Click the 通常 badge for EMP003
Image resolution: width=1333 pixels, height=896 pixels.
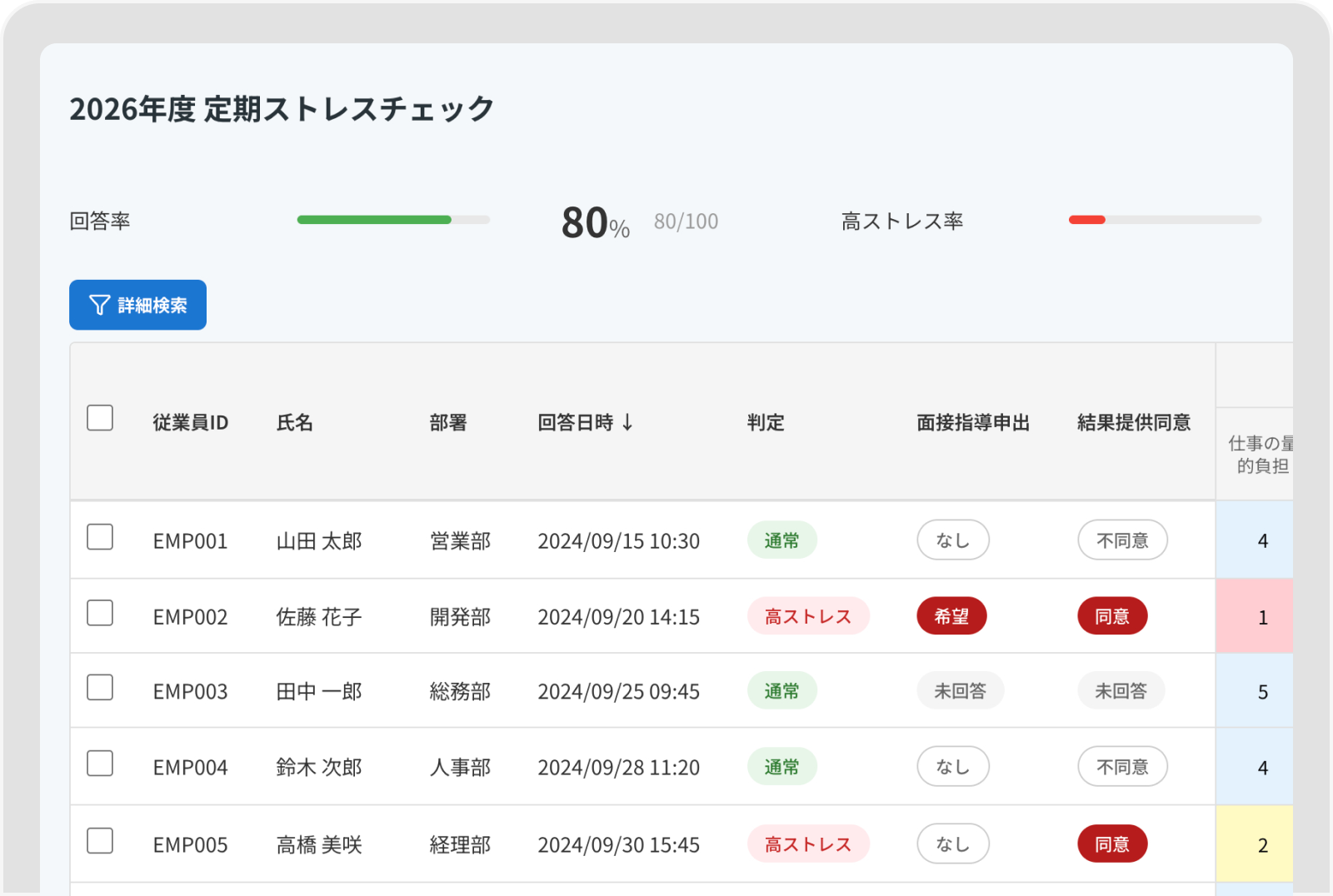(781, 691)
